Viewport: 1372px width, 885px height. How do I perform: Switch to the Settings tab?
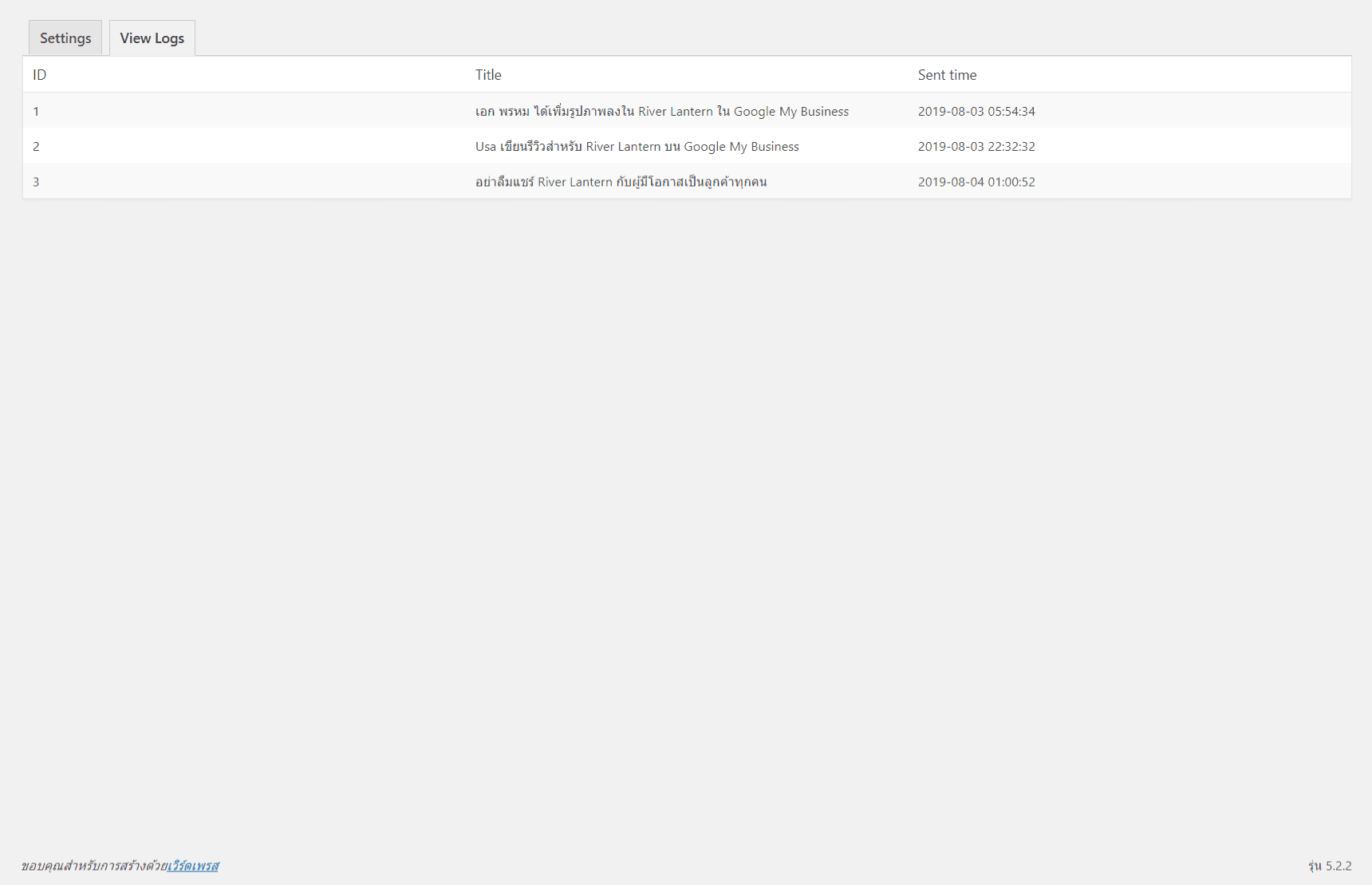coord(65,38)
